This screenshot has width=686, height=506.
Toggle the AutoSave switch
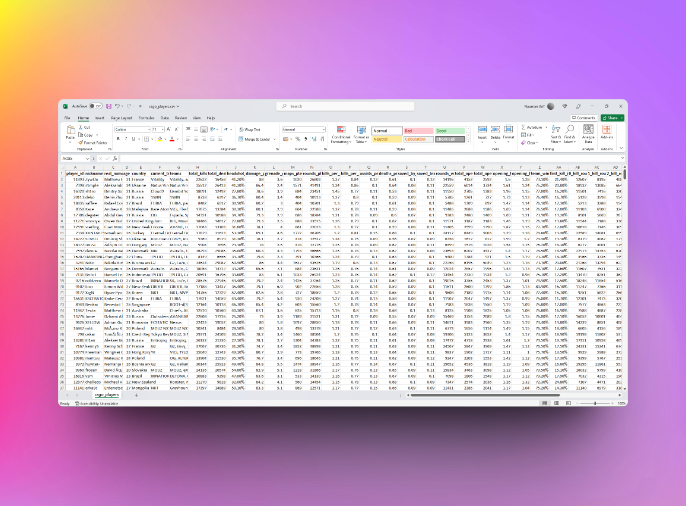pyautogui.click(x=94, y=106)
